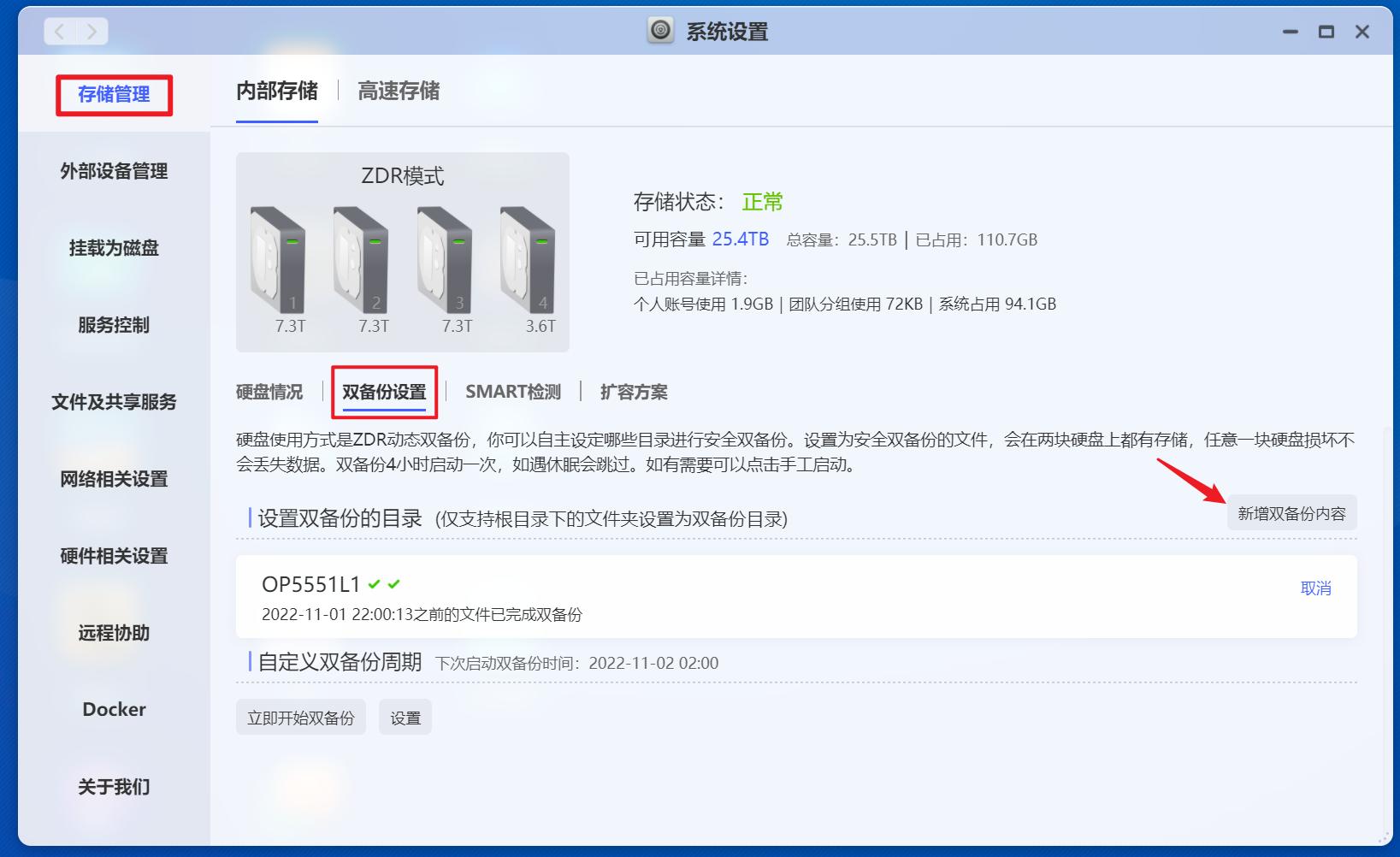Image resolution: width=1400 pixels, height=857 pixels.
Task: View the 扩容方案 tab
Action: (634, 392)
